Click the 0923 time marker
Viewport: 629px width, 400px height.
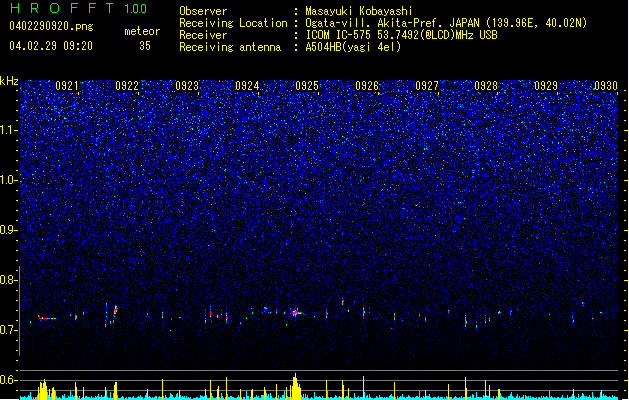coord(187,86)
